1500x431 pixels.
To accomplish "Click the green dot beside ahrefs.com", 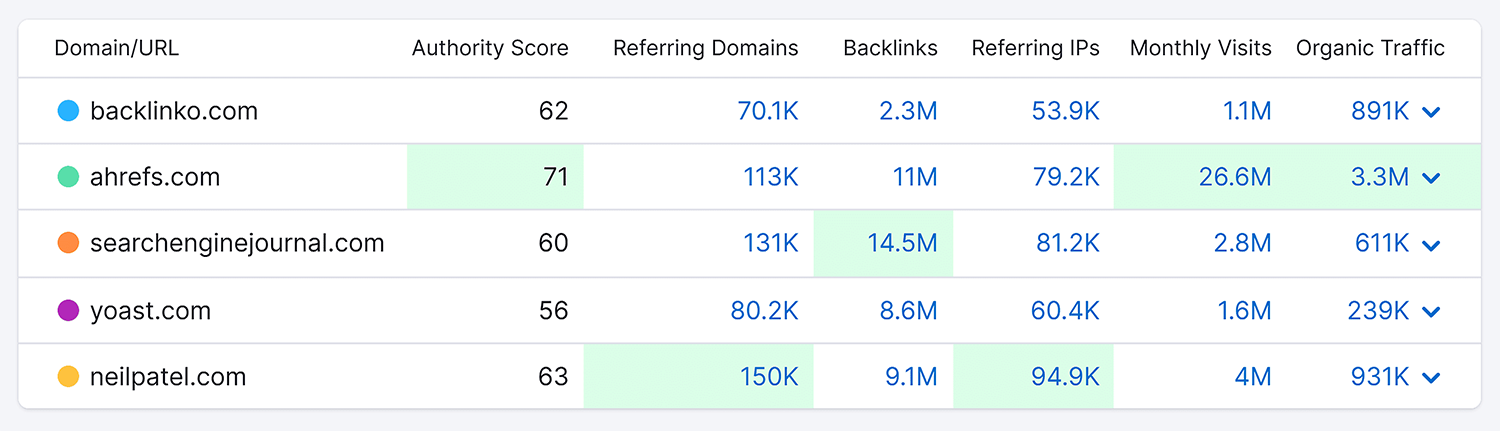I will [x=68, y=177].
